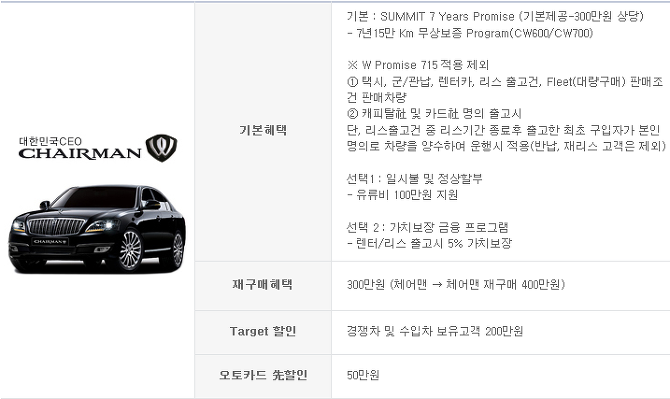Click the SUMMIT 7 Years Promise line
This screenshot has width=670, height=399.
pyautogui.click(x=495, y=17)
